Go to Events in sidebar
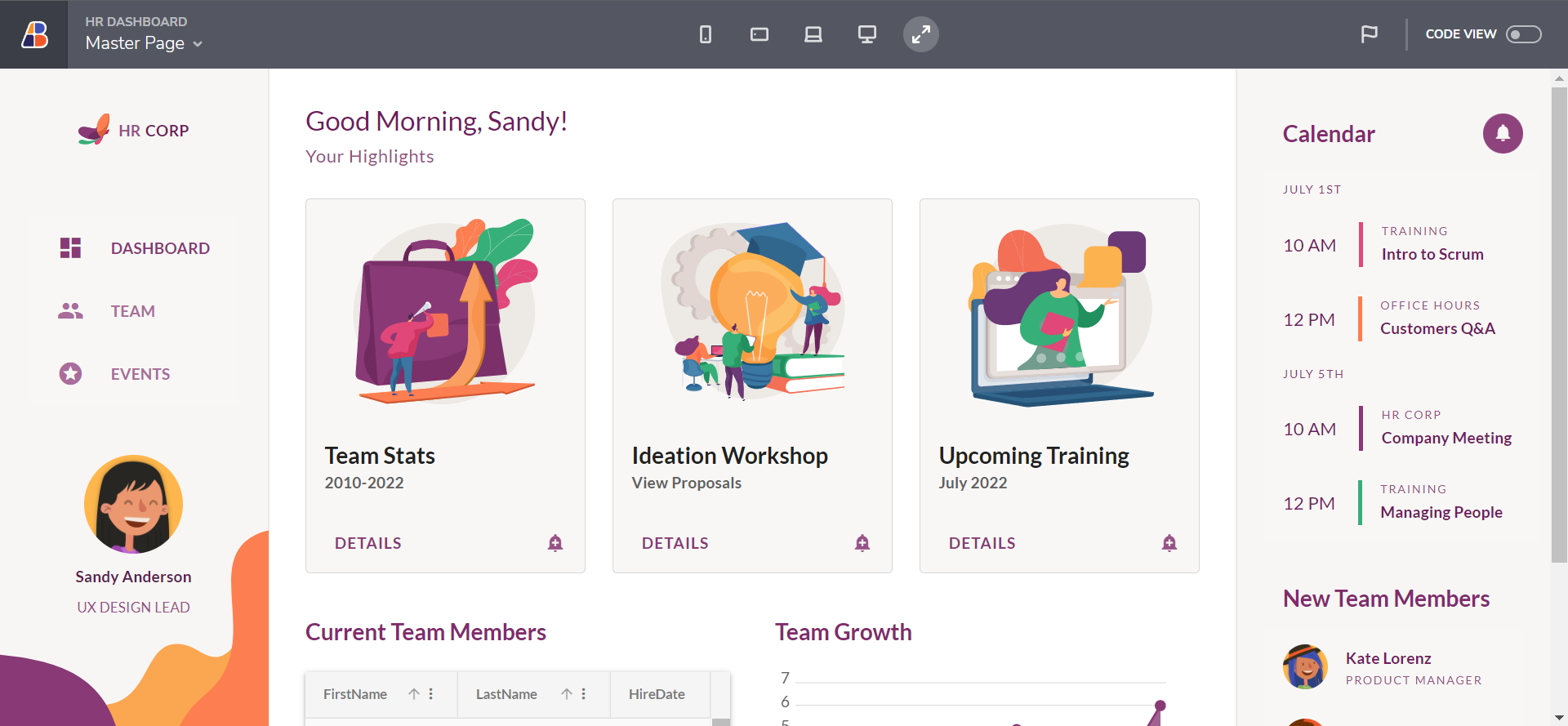This screenshot has width=1568, height=726. coord(140,374)
